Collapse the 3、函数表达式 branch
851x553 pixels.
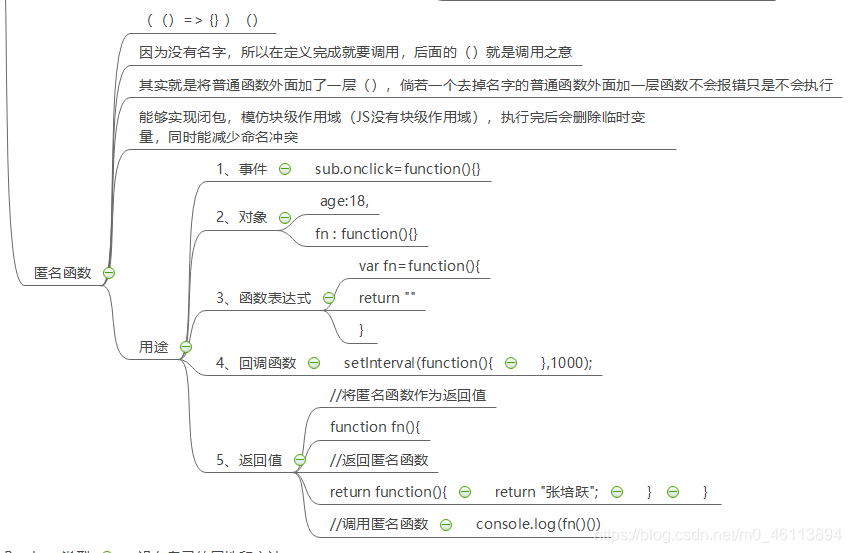pos(329,298)
